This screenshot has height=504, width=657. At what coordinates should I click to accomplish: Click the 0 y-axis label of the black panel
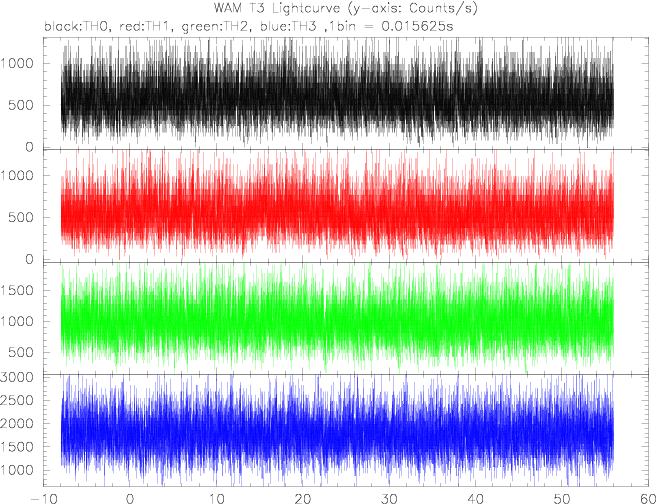pos(29,147)
